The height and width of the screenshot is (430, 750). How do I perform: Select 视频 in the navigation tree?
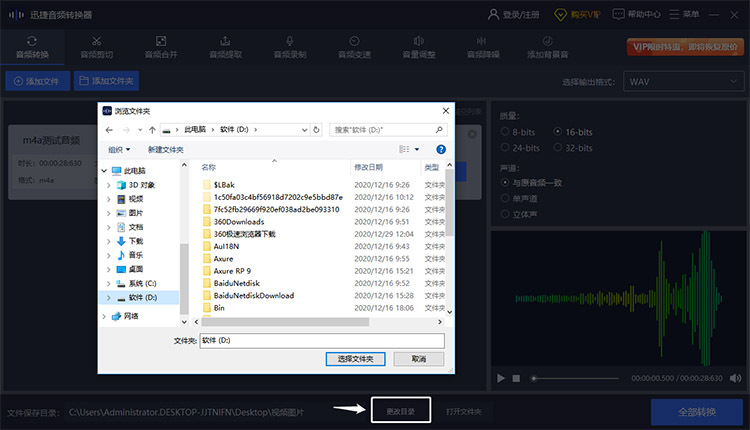[x=135, y=199]
